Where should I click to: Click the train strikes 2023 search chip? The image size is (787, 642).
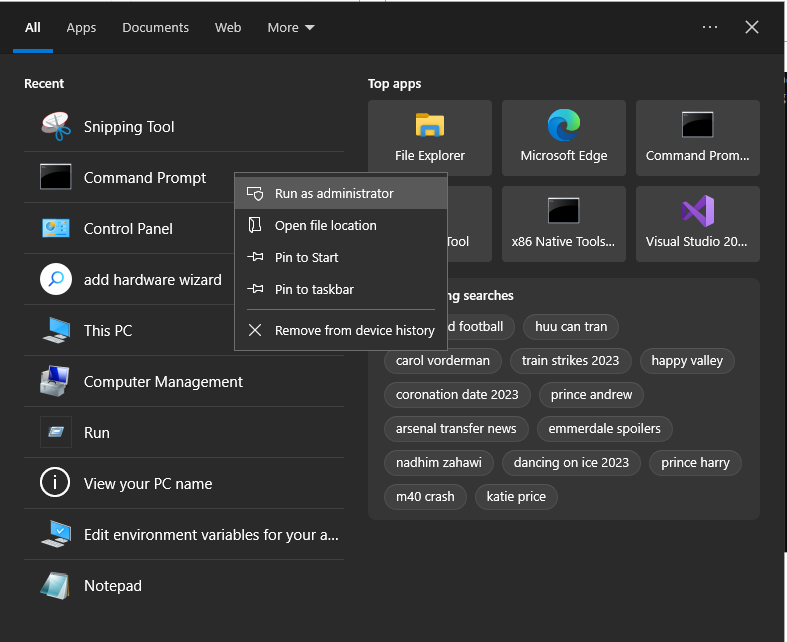point(570,360)
